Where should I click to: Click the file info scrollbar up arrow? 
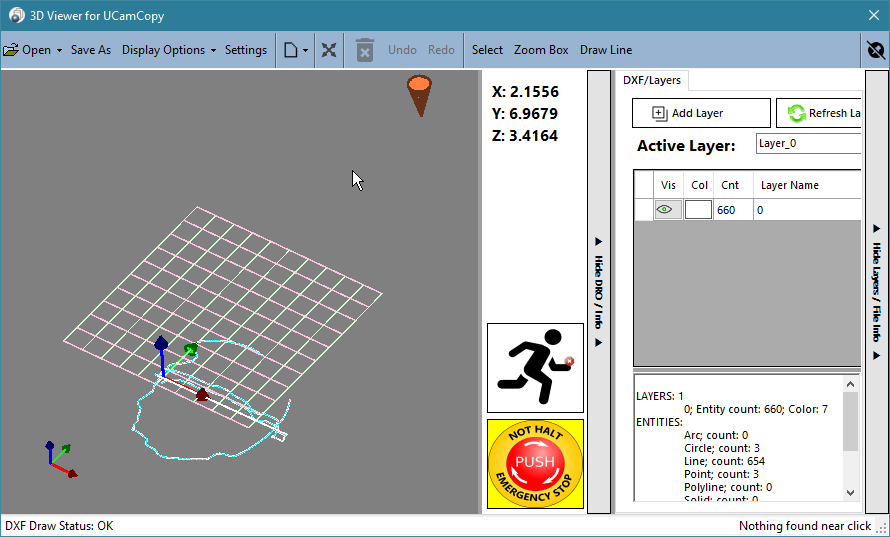tap(850, 384)
